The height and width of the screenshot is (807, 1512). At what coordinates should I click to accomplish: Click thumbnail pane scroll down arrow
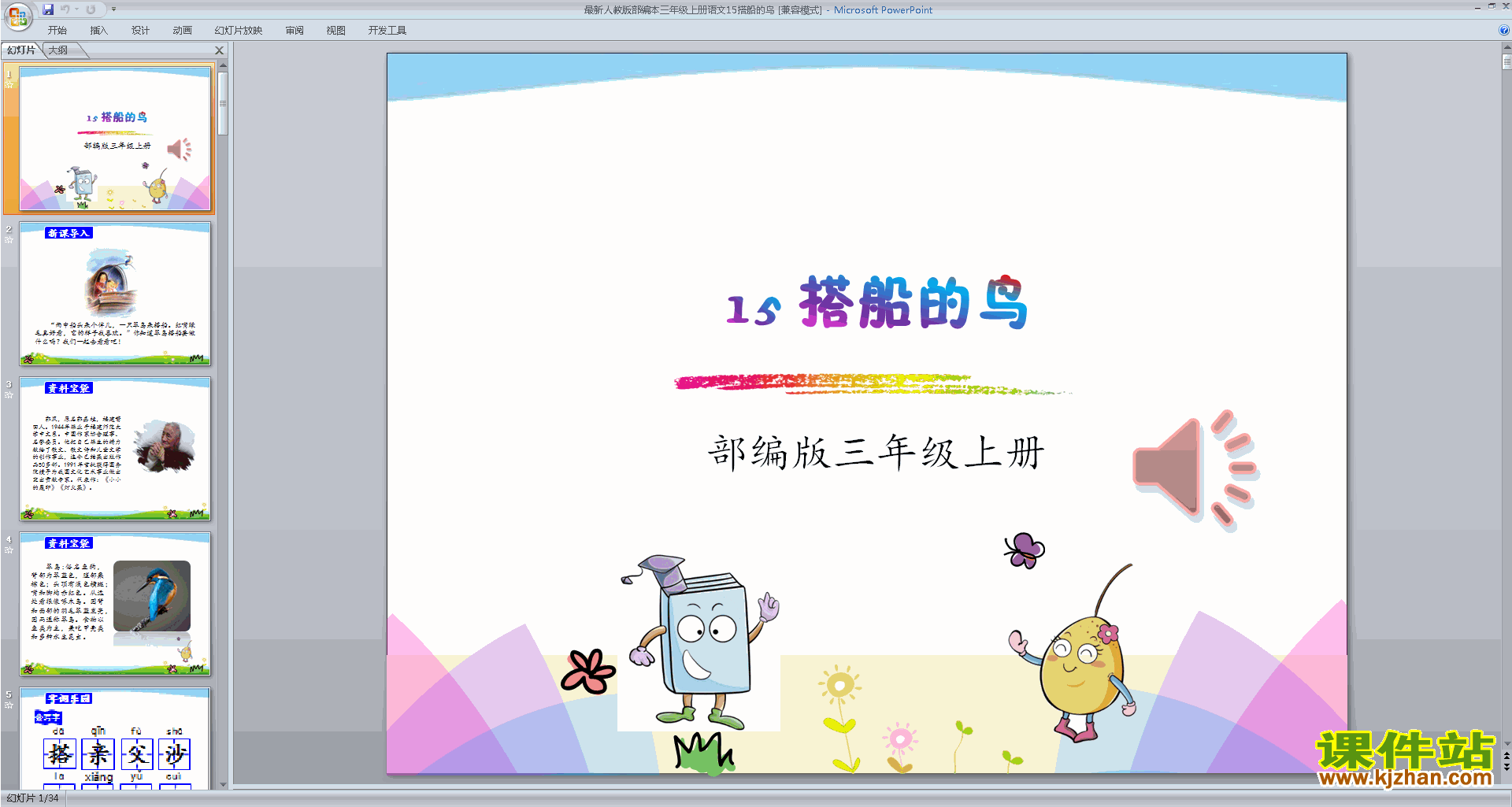click(x=223, y=784)
